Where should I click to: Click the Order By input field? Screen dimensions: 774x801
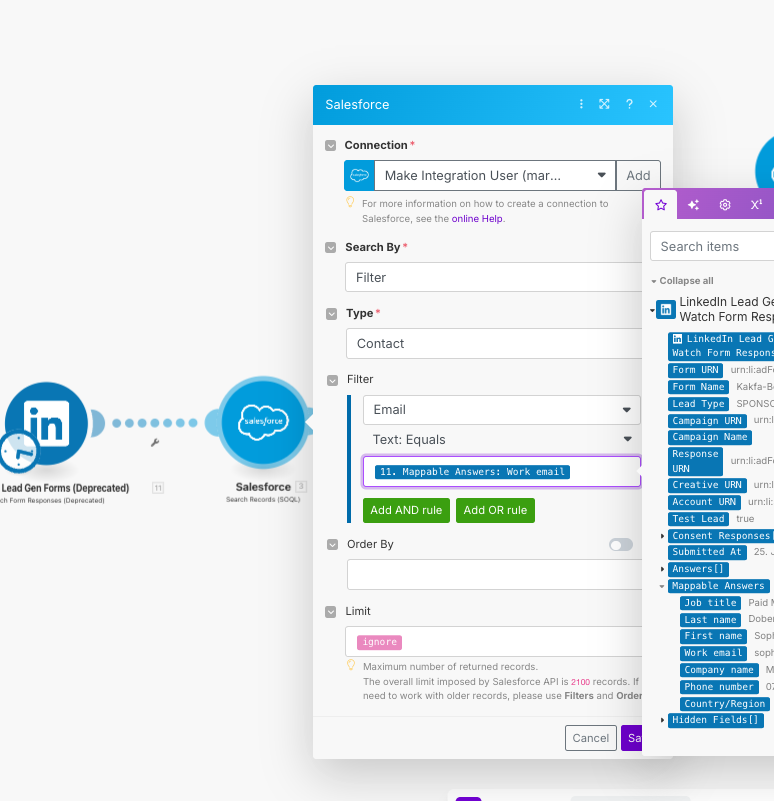click(x=495, y=574)
